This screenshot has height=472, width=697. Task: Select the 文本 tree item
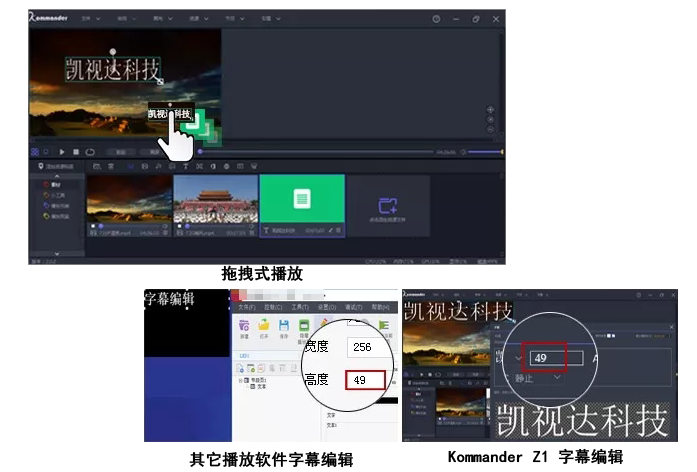point(259,387)
